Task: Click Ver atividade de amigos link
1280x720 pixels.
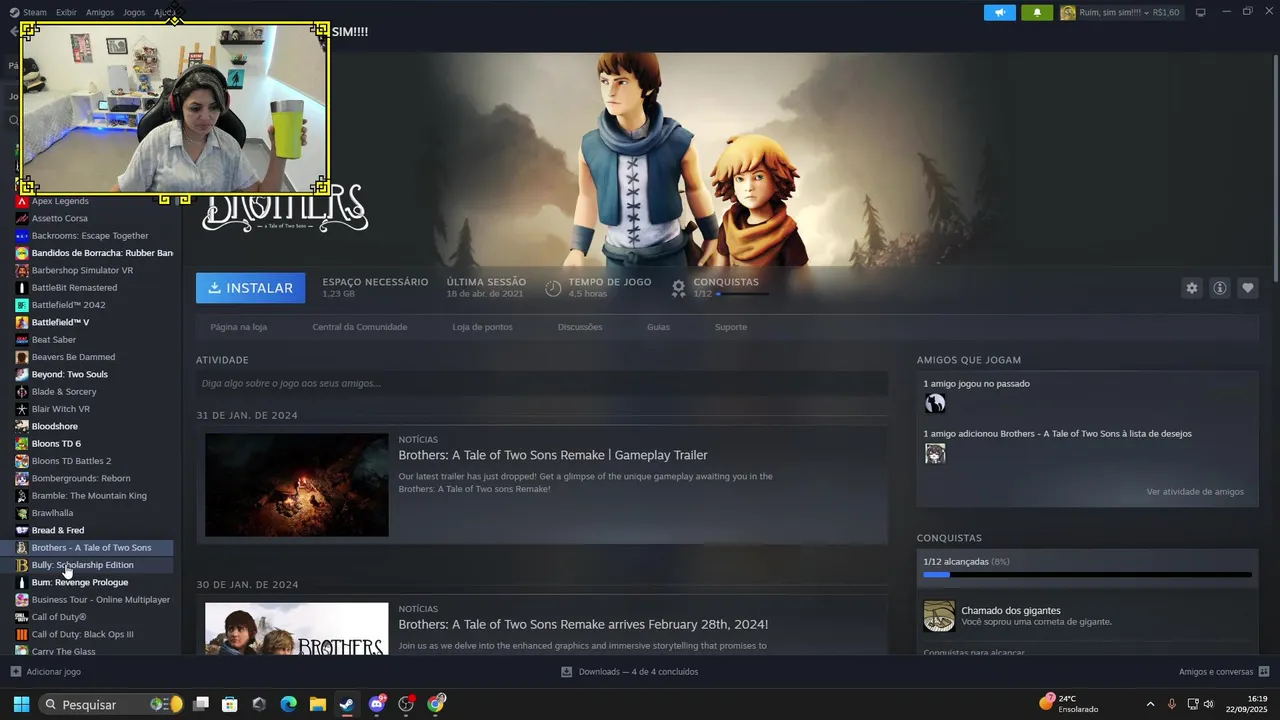Action: coord(1195,492)
